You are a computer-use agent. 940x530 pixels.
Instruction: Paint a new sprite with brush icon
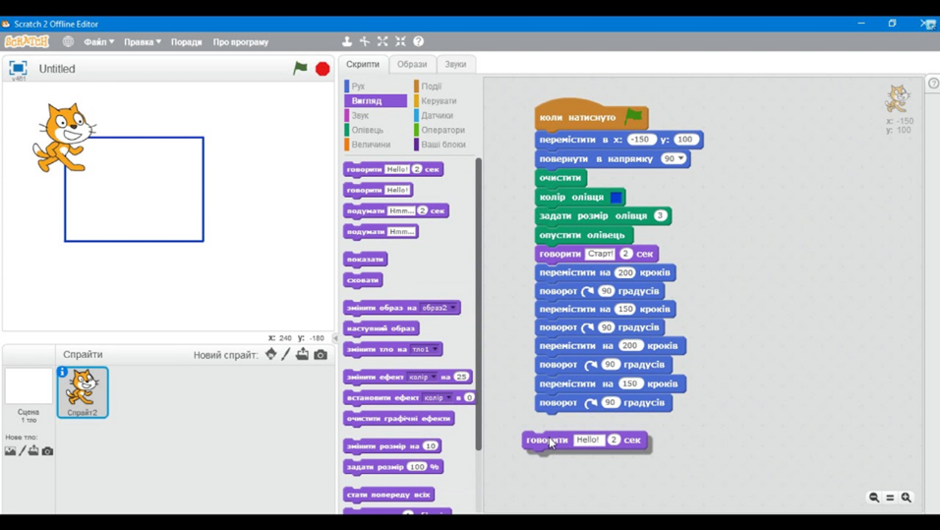(x=286, y=354)
